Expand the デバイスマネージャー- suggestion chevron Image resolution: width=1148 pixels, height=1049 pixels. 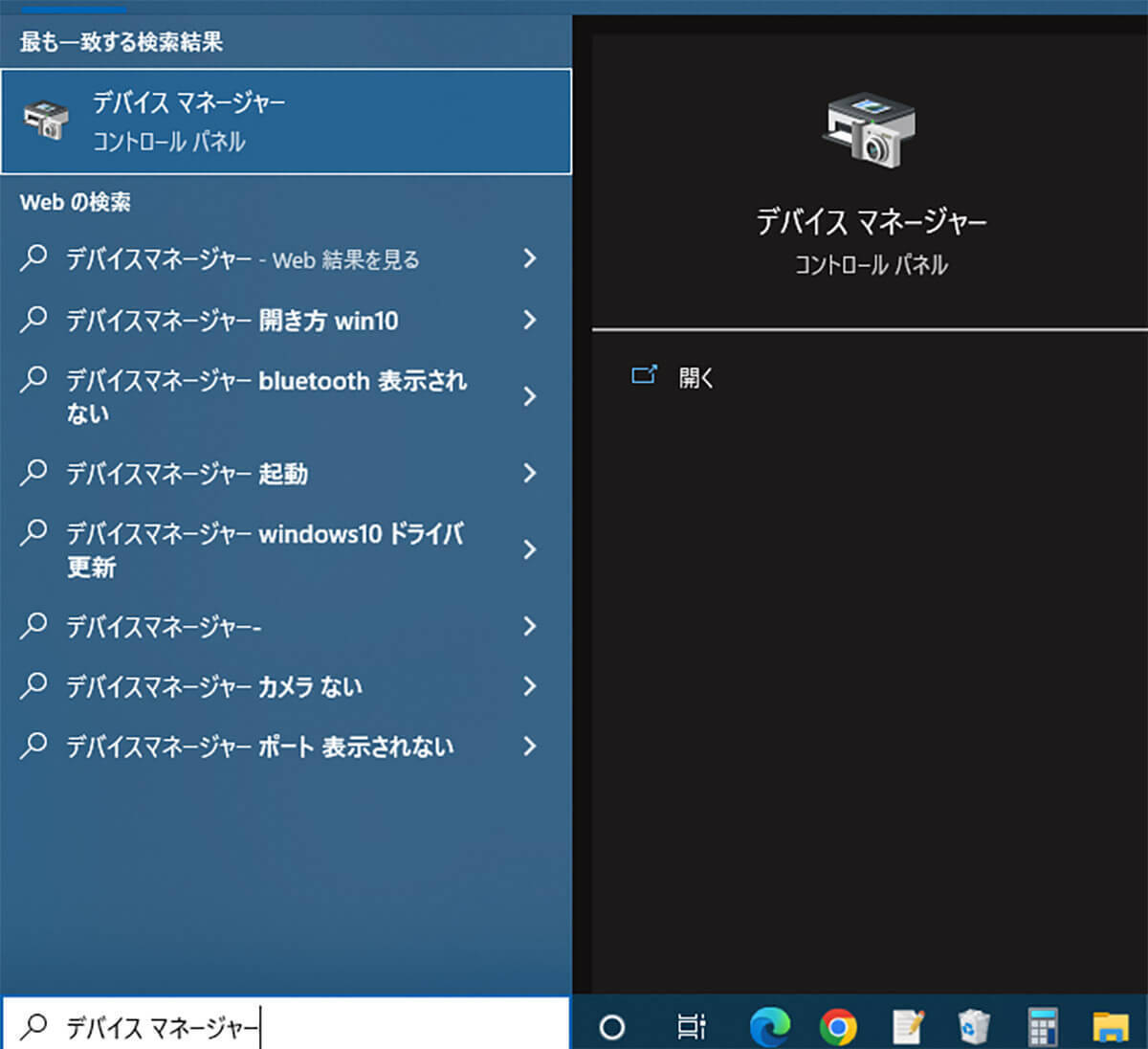(x=529, y=626)
